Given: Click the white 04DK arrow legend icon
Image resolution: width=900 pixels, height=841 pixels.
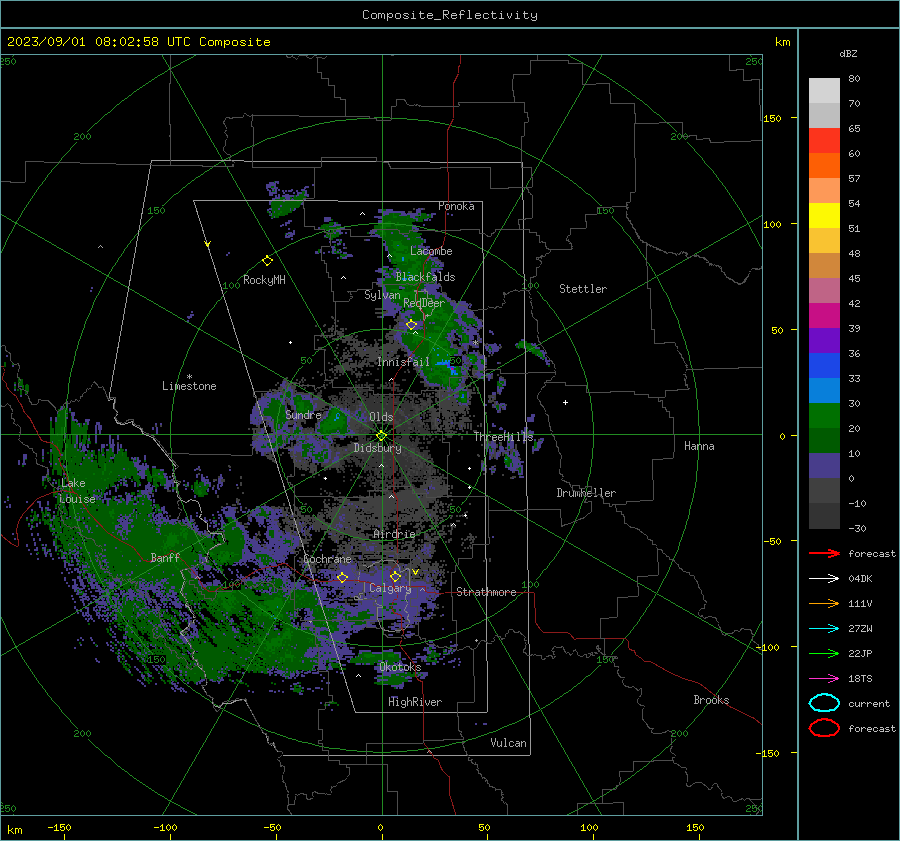Looking at the screenshot, I should (824, 579).
